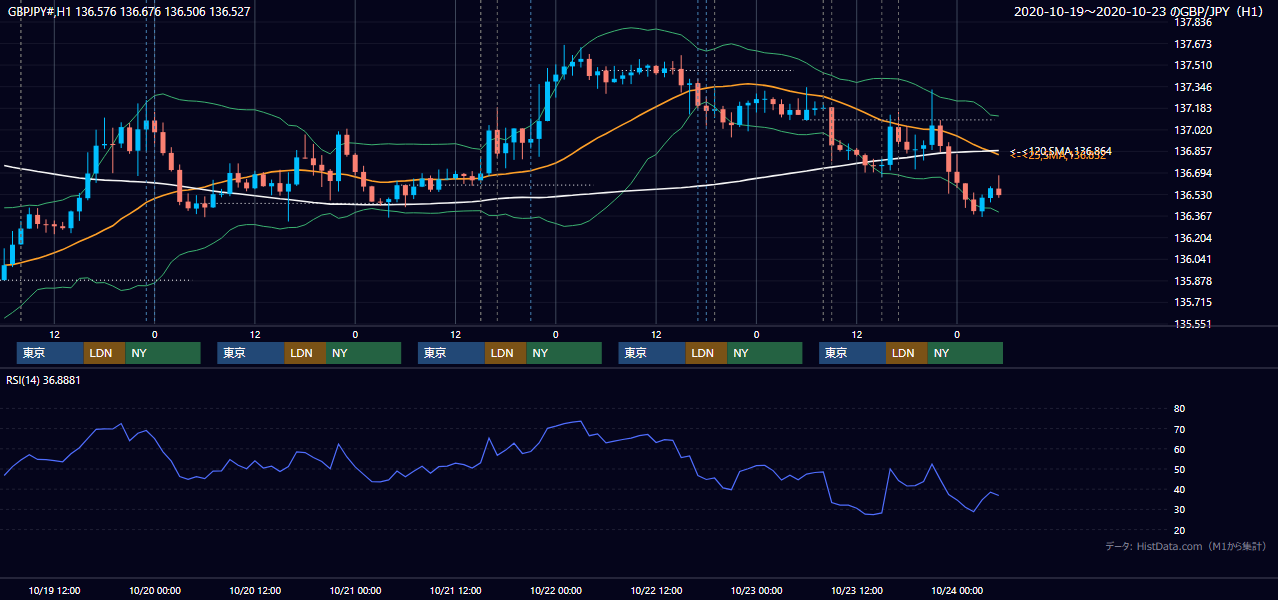
Task: Click the RSI(14) 36.8881 indicator label
Action: tap(44, 380)
